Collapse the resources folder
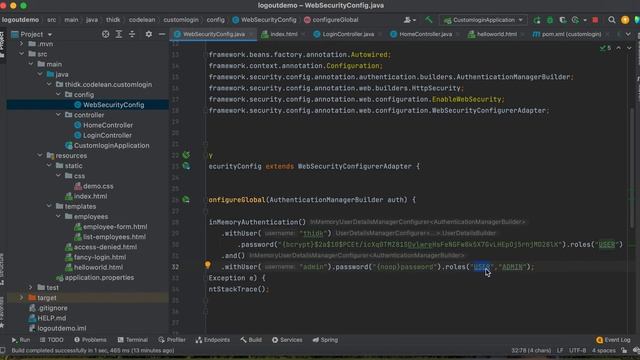Viewport: 640px width, 360px height. pyautogui.click(x=40, y=156)
